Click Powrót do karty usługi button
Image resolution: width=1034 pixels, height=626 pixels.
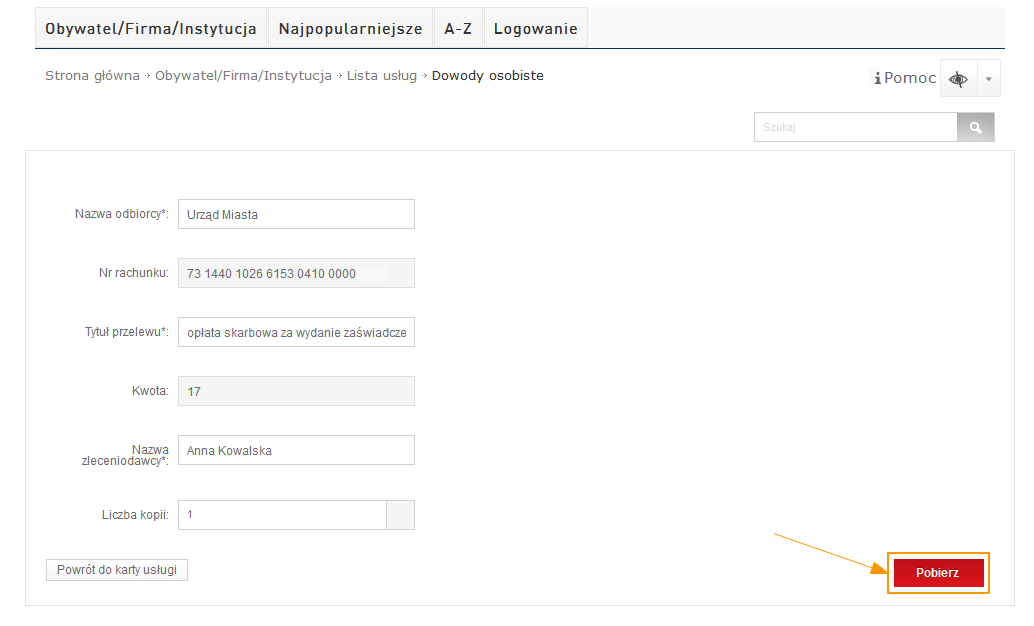(116, 570)
